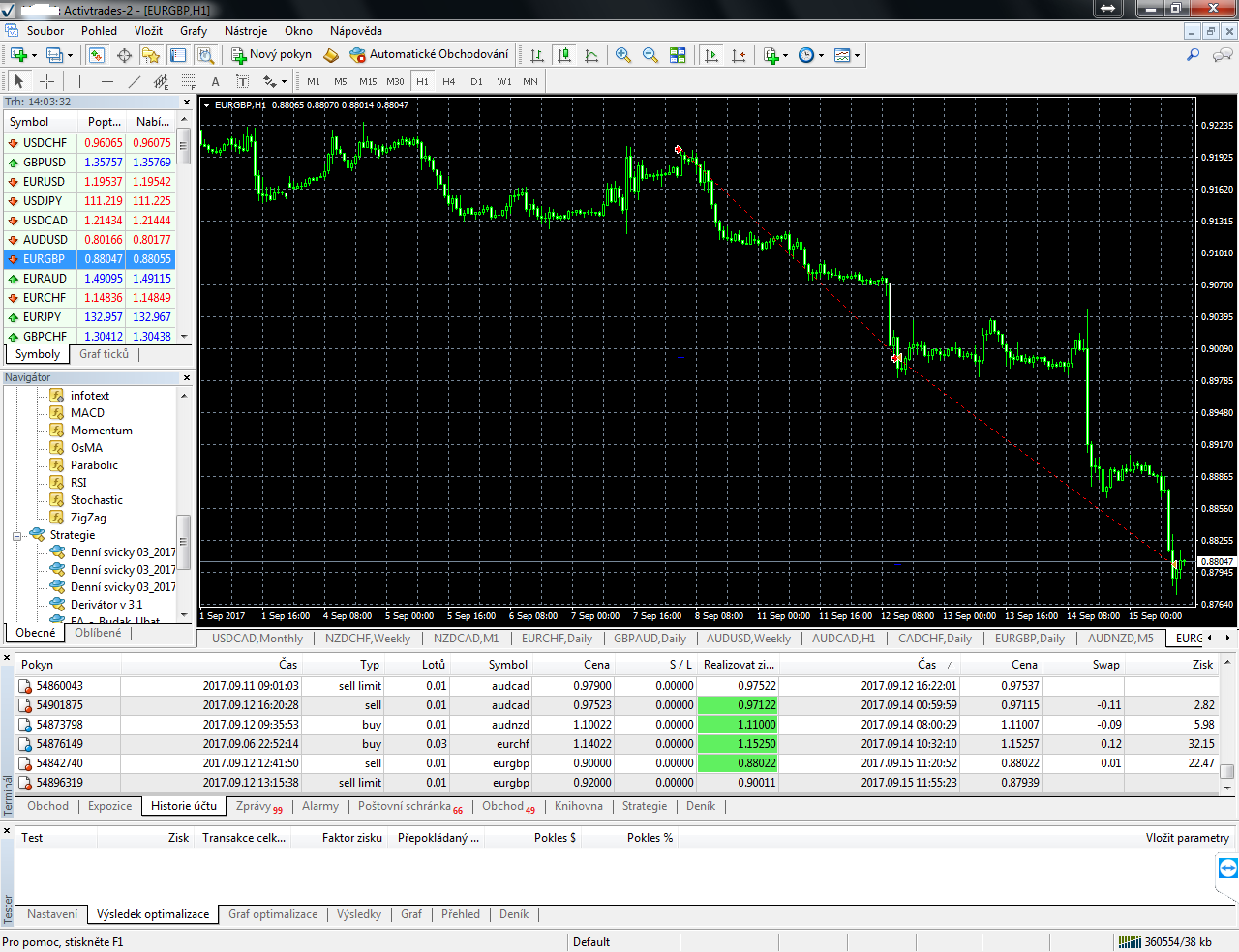Toggle candlestick chart display mode
This screenshot has width=1239, height=952.
pos(564,55)
